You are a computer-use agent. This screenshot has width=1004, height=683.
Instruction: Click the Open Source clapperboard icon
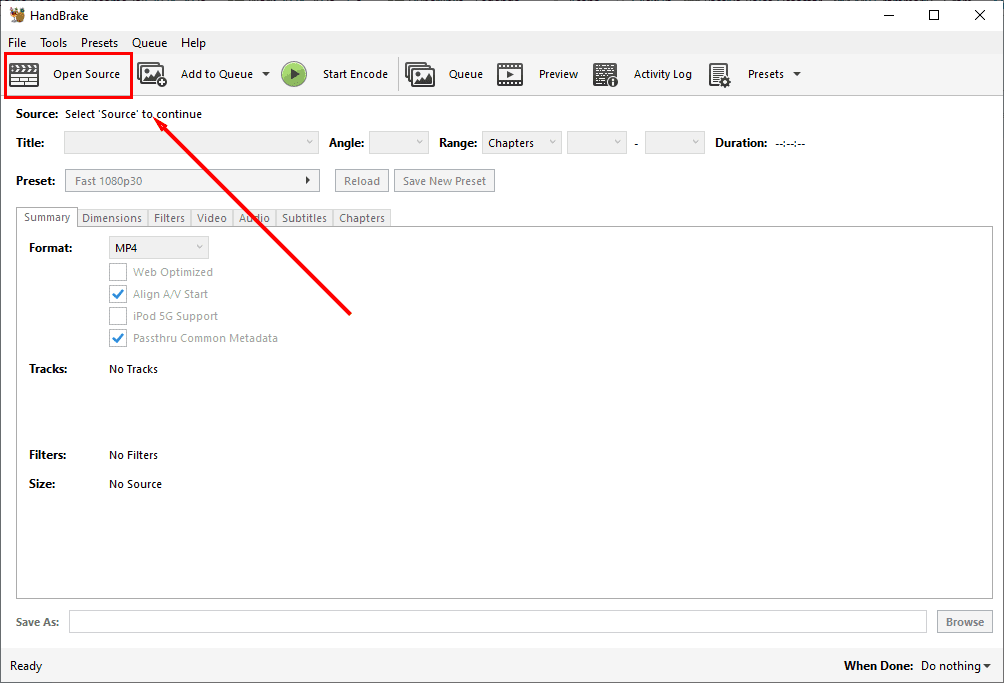[x=24, y=75]
